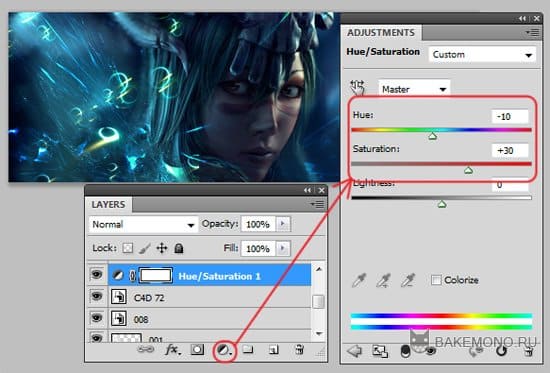This screenshot has height=373, width=550.
Task: Select the subtract-from-sample eyedropper tool
Action: [408, 280]
